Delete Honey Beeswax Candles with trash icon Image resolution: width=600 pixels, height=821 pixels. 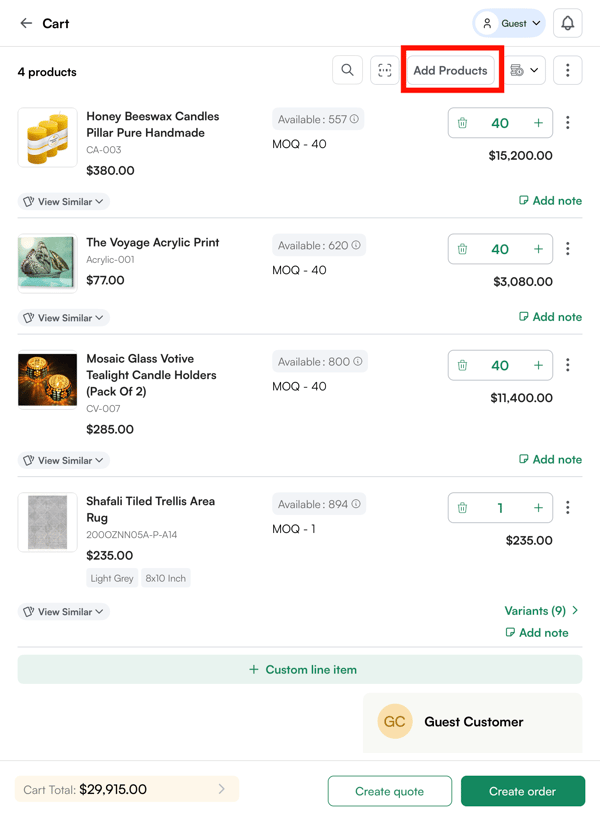462,123
